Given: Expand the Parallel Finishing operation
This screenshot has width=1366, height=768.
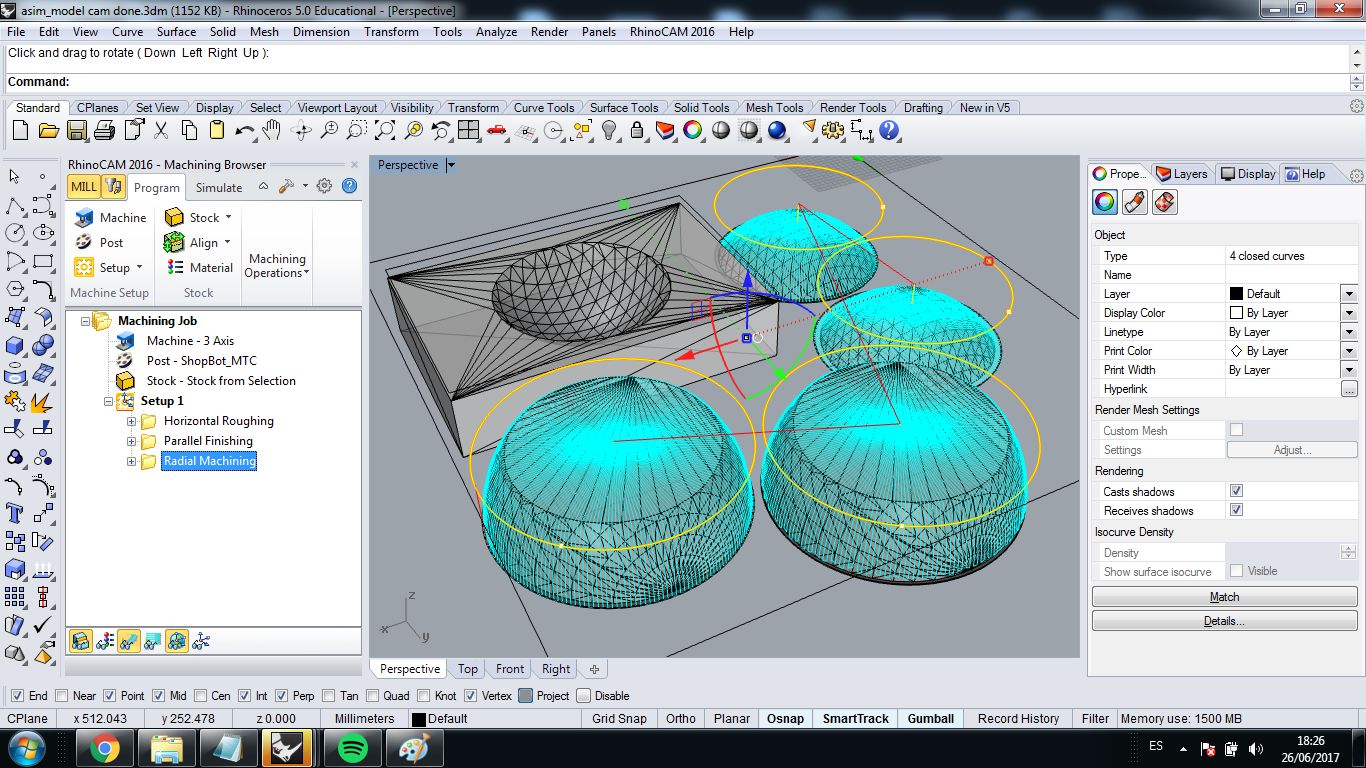Looking at the screenshot, I should coord(131,441).
